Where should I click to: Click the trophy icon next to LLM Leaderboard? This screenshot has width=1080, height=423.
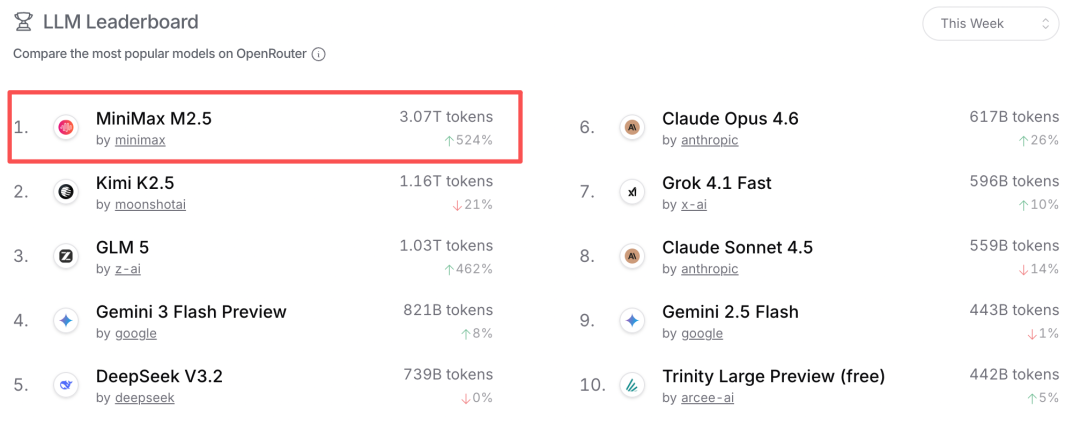coord(23,22)
